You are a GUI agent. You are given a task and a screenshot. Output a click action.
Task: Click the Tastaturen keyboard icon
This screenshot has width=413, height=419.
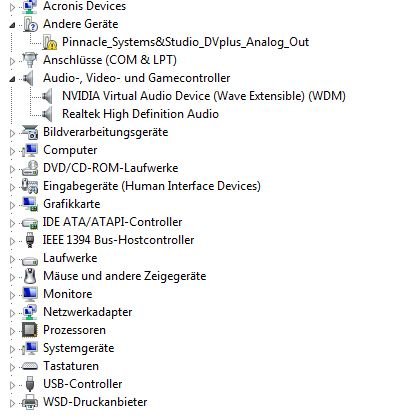[x=30, y=366]
